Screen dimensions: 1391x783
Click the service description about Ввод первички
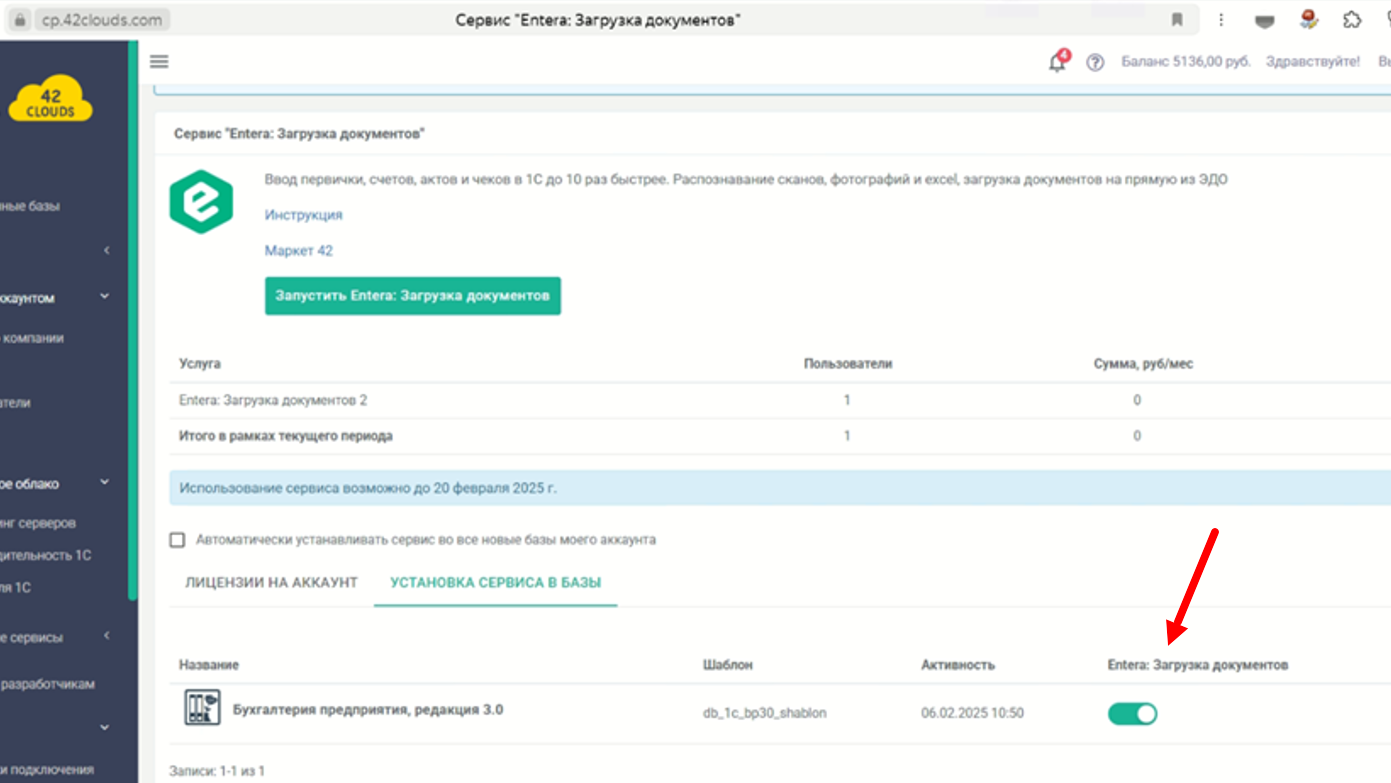pyautogui.click(x=746, y=180)
